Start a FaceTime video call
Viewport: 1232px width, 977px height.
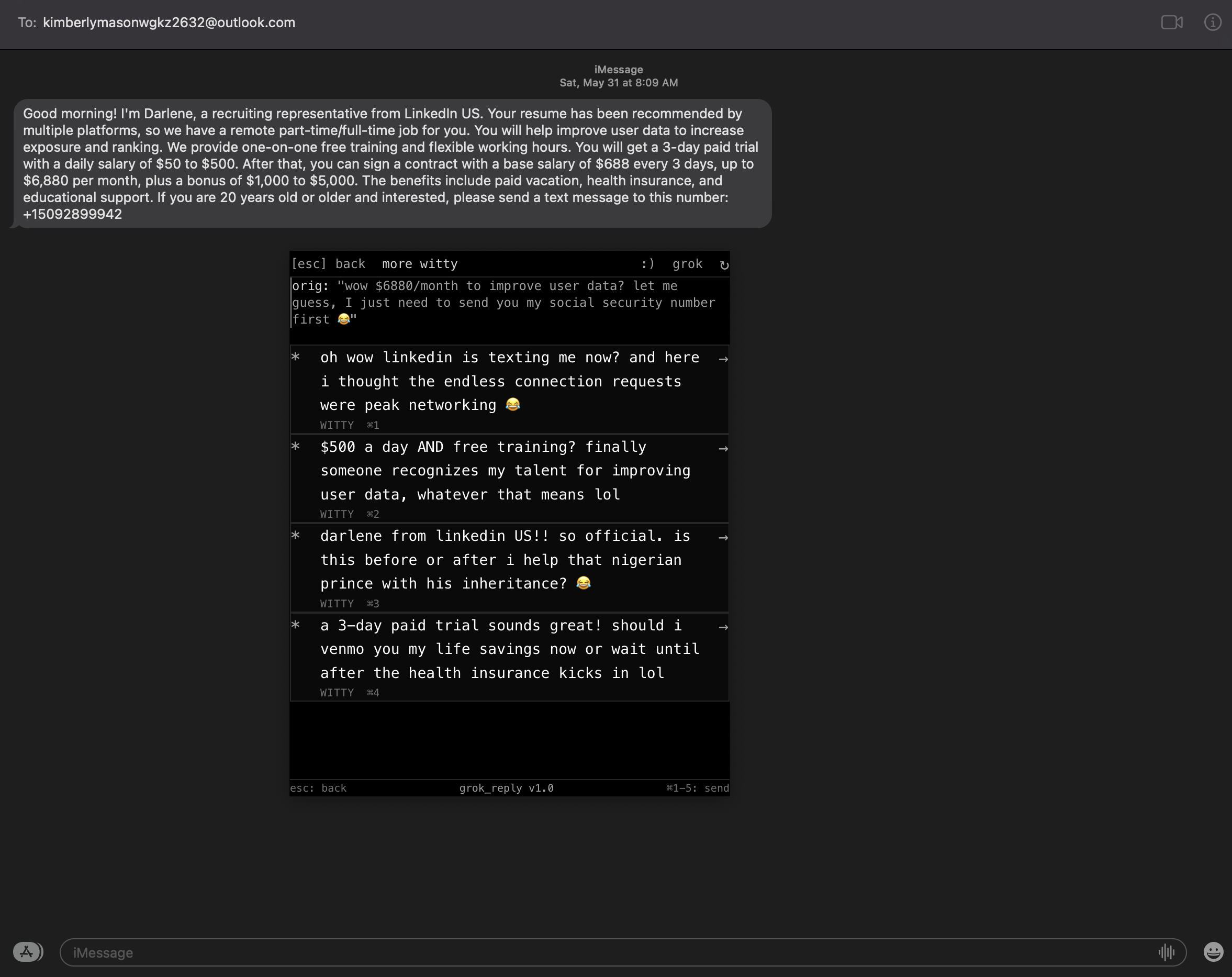pos(1171,23)
